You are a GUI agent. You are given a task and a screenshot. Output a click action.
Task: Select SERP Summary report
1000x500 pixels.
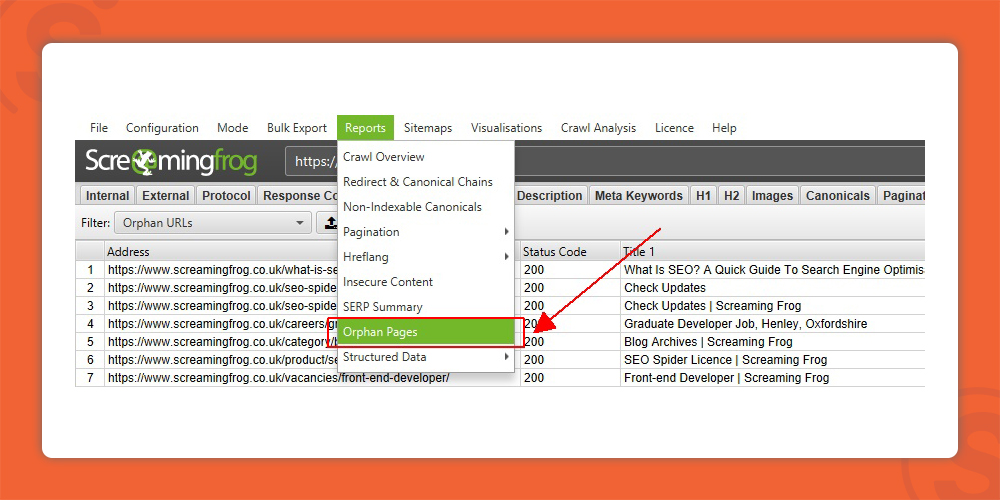(x=426, y=307)
